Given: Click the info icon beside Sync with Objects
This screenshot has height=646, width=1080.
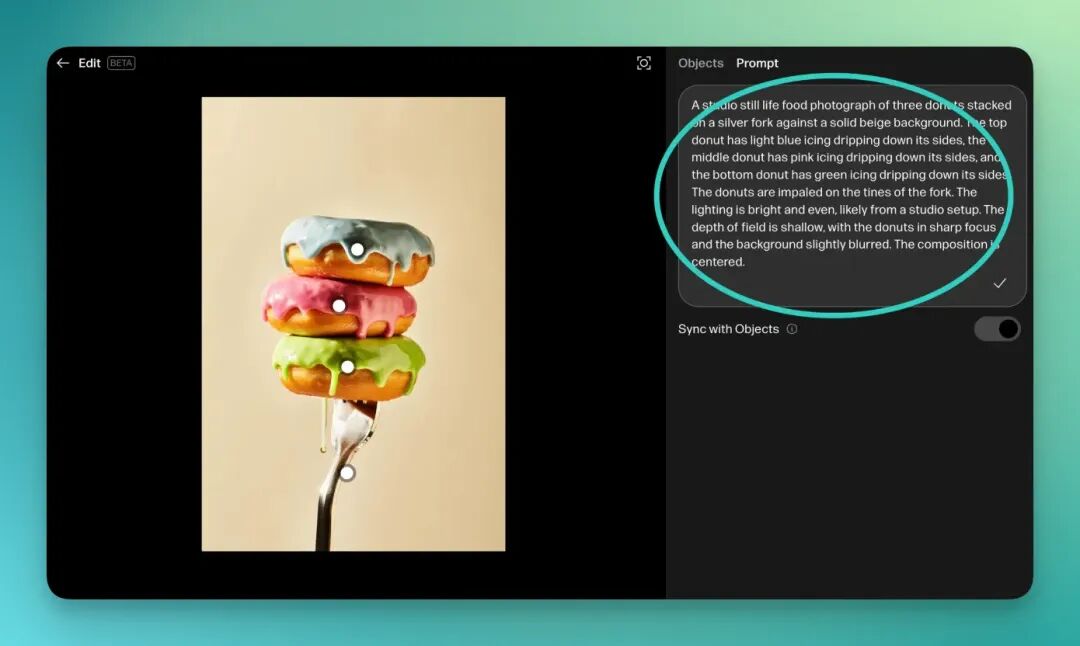Looking at the screenshot, I should pyautogui.click(x=792, y=329).
